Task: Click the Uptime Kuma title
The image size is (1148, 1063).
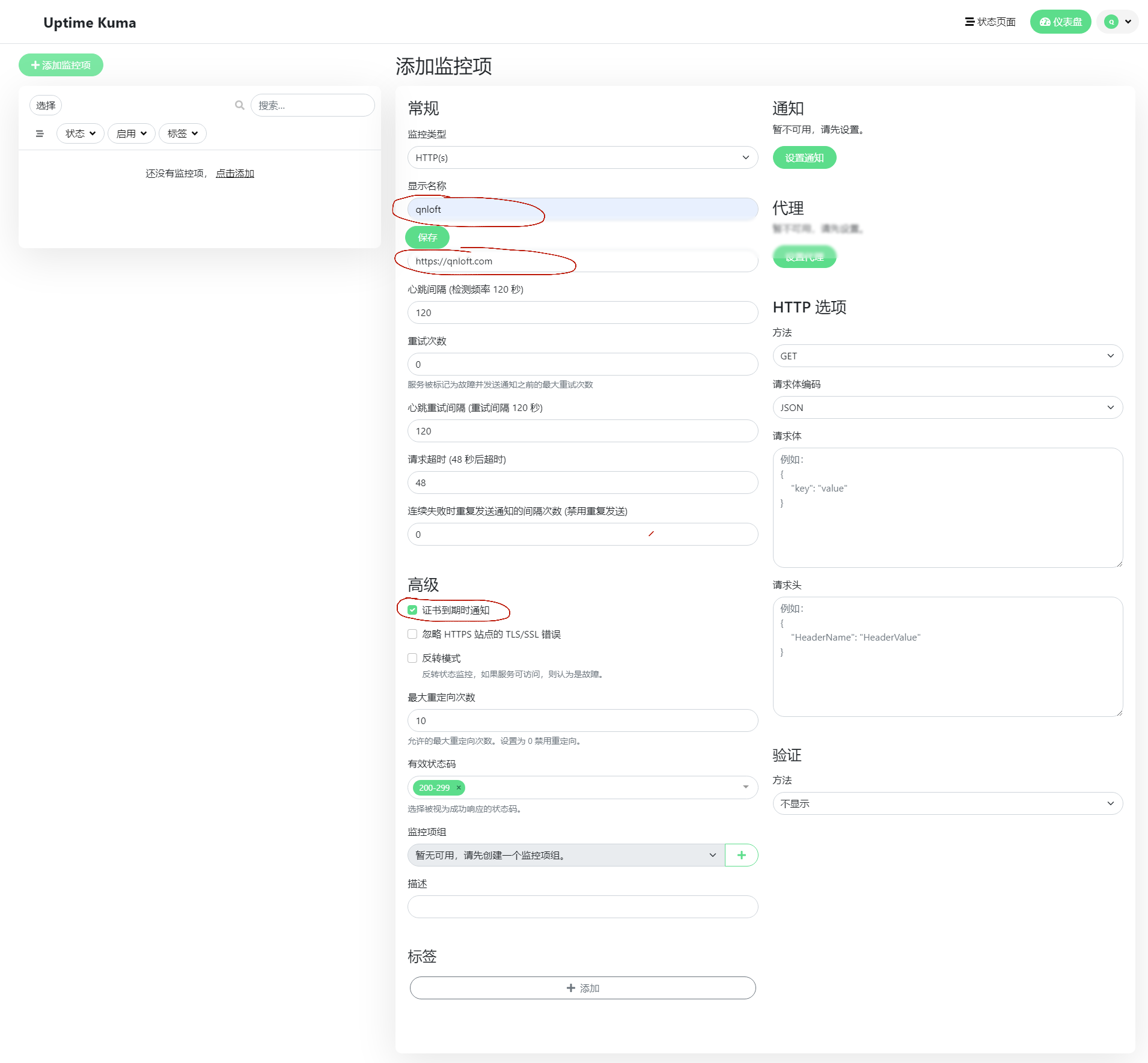Action: (x=90, y=22)
